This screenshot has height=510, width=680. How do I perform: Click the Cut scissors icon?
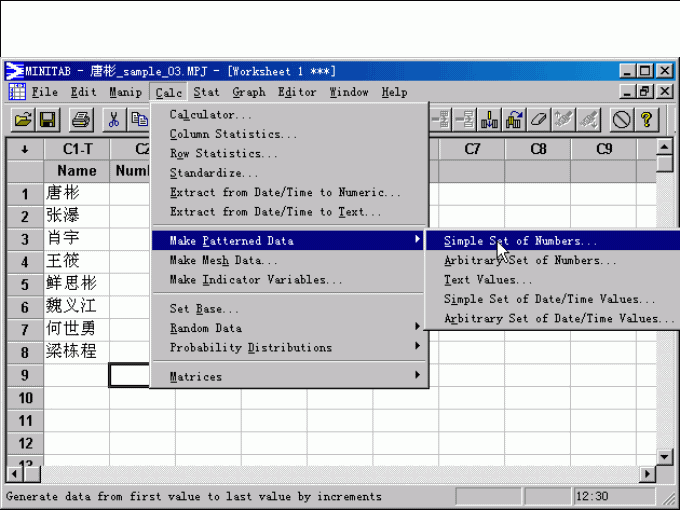(x=114, y=120)
